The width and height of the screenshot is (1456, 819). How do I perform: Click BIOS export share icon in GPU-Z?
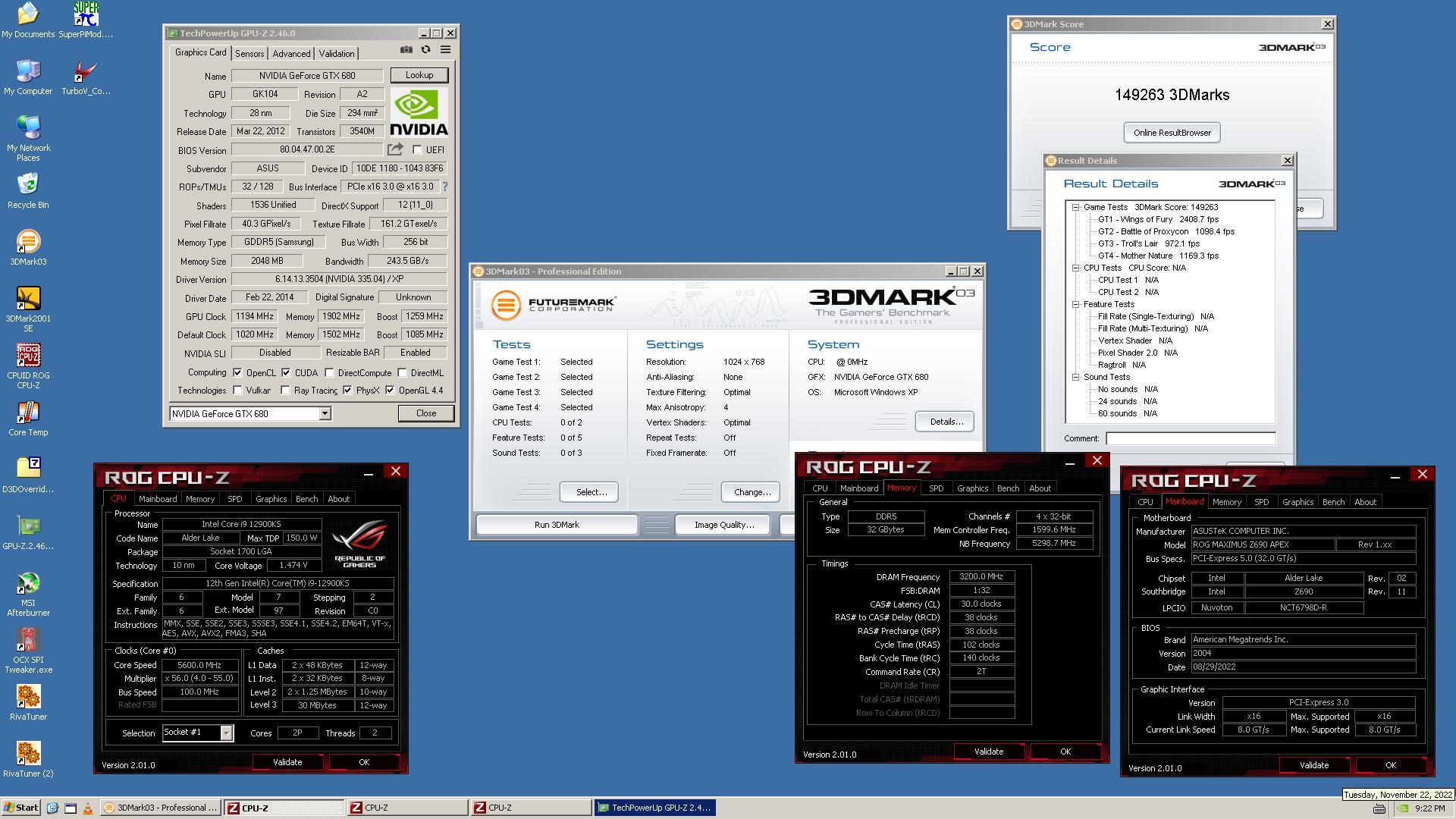click(395, 149)
